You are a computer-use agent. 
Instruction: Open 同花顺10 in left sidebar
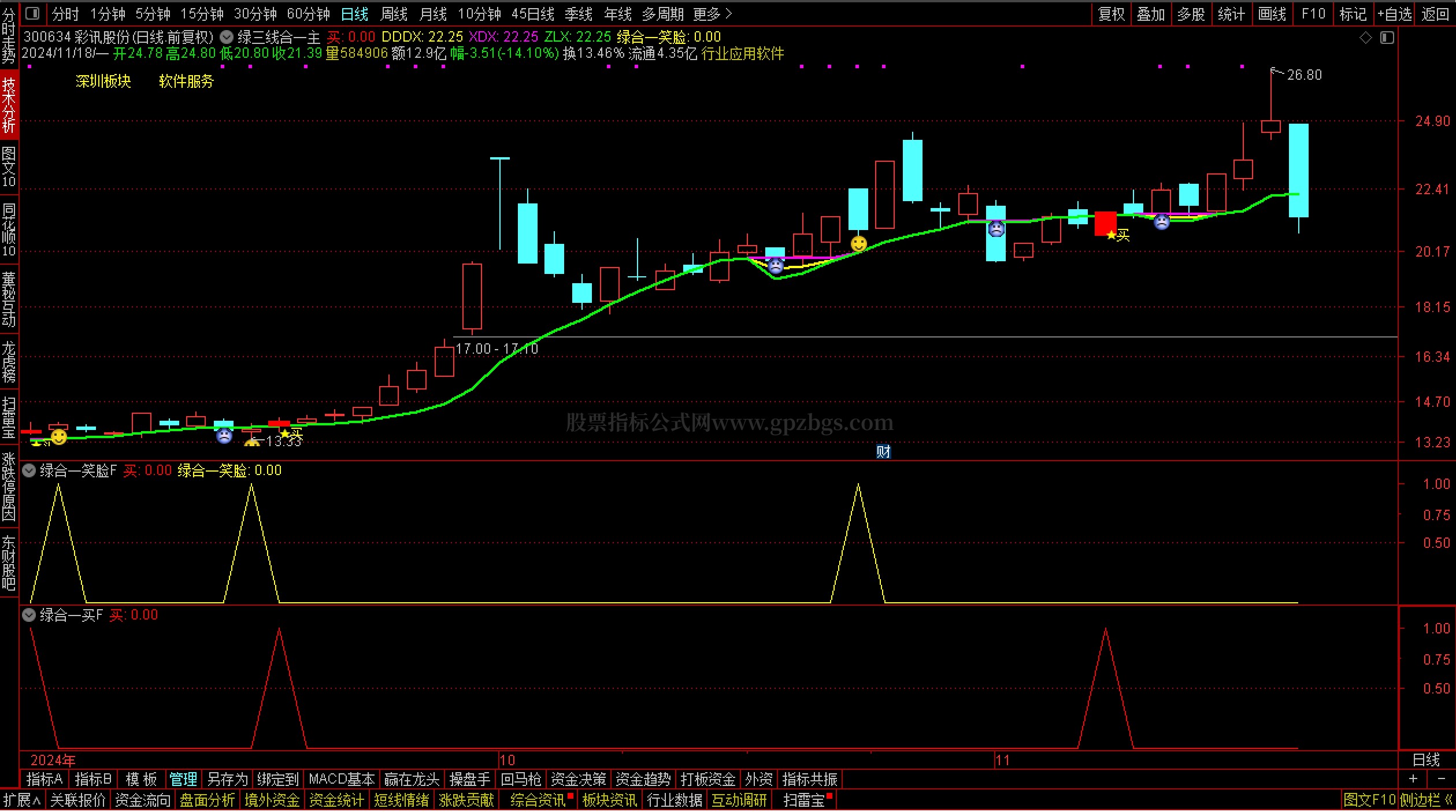click(x=9, y=229)
